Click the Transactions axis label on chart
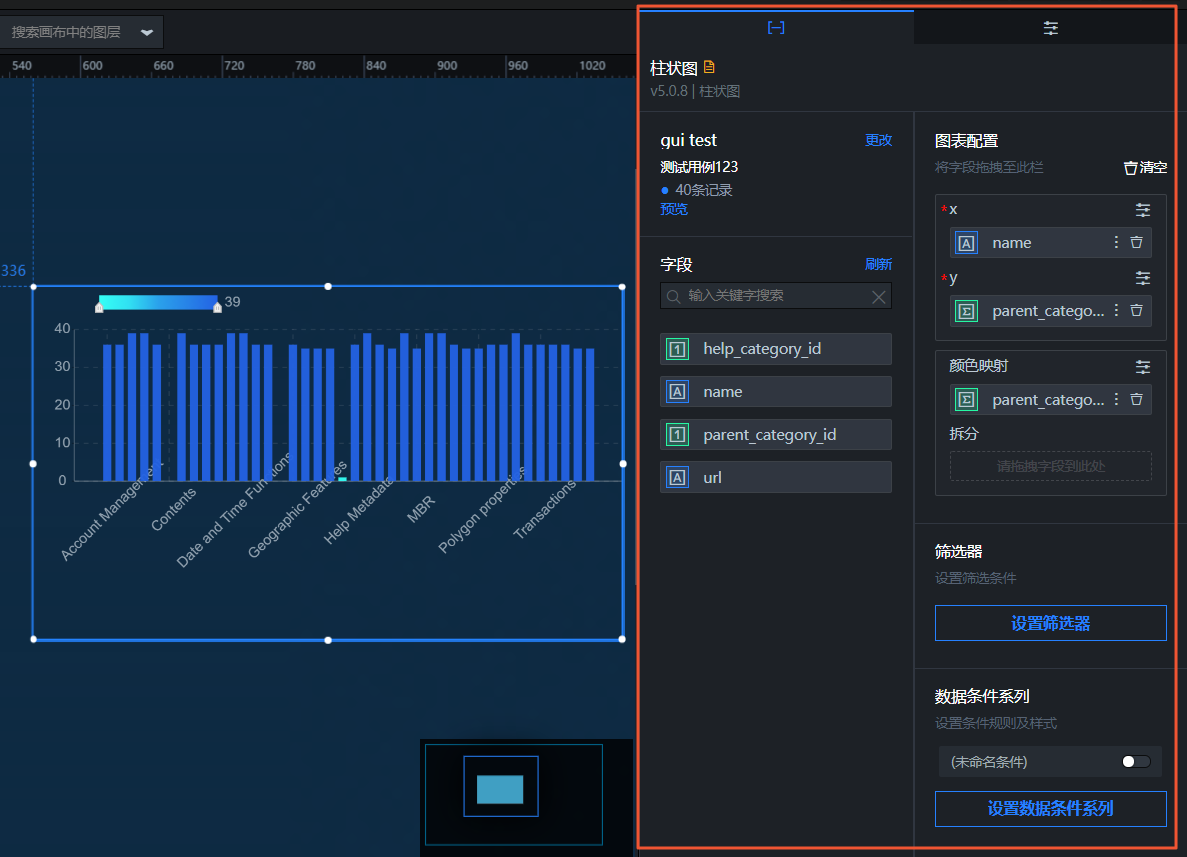 tap(544, 510)
